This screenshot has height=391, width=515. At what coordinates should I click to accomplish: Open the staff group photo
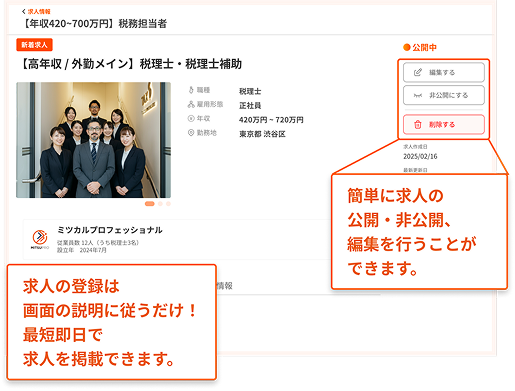93,140
